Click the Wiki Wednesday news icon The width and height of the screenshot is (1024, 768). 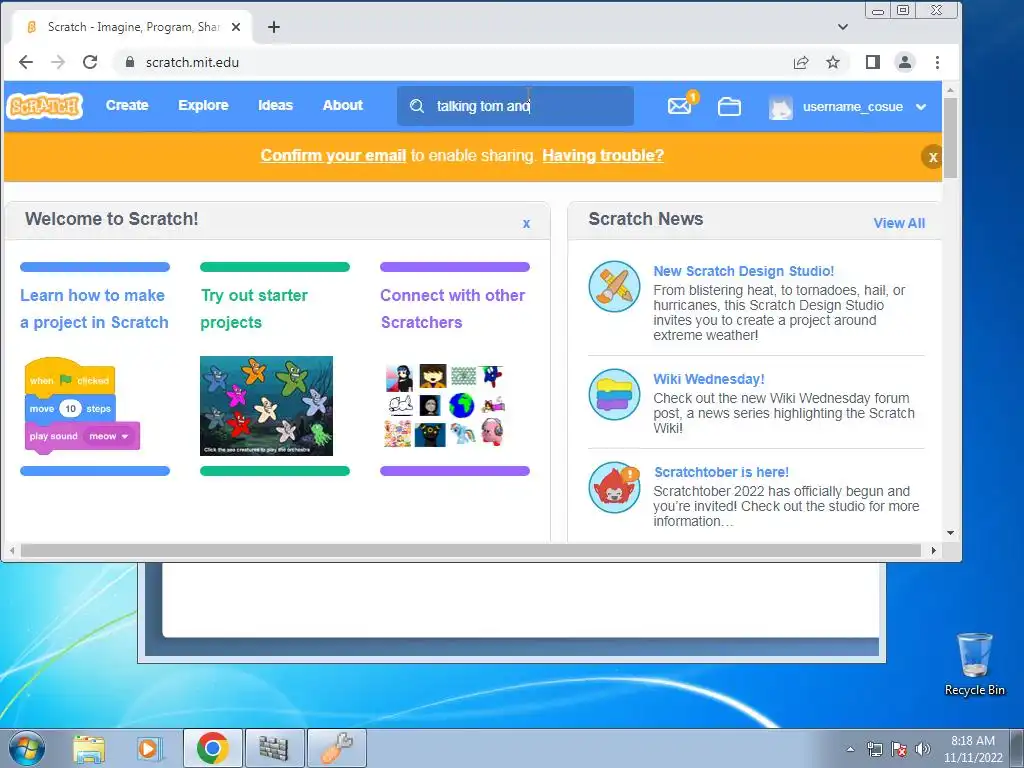pyautogui.click(x=614, y=394)
